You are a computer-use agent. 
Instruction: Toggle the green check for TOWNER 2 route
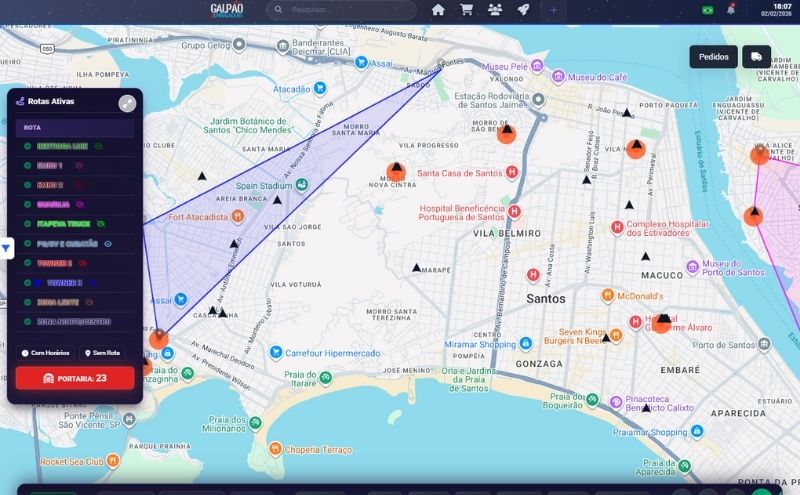click(28, 263)
